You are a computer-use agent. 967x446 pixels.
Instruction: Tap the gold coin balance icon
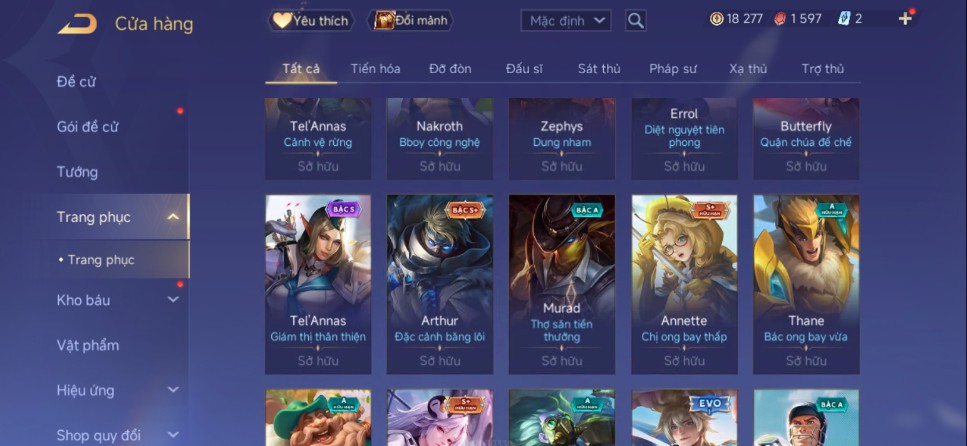(x=716, y=19)
